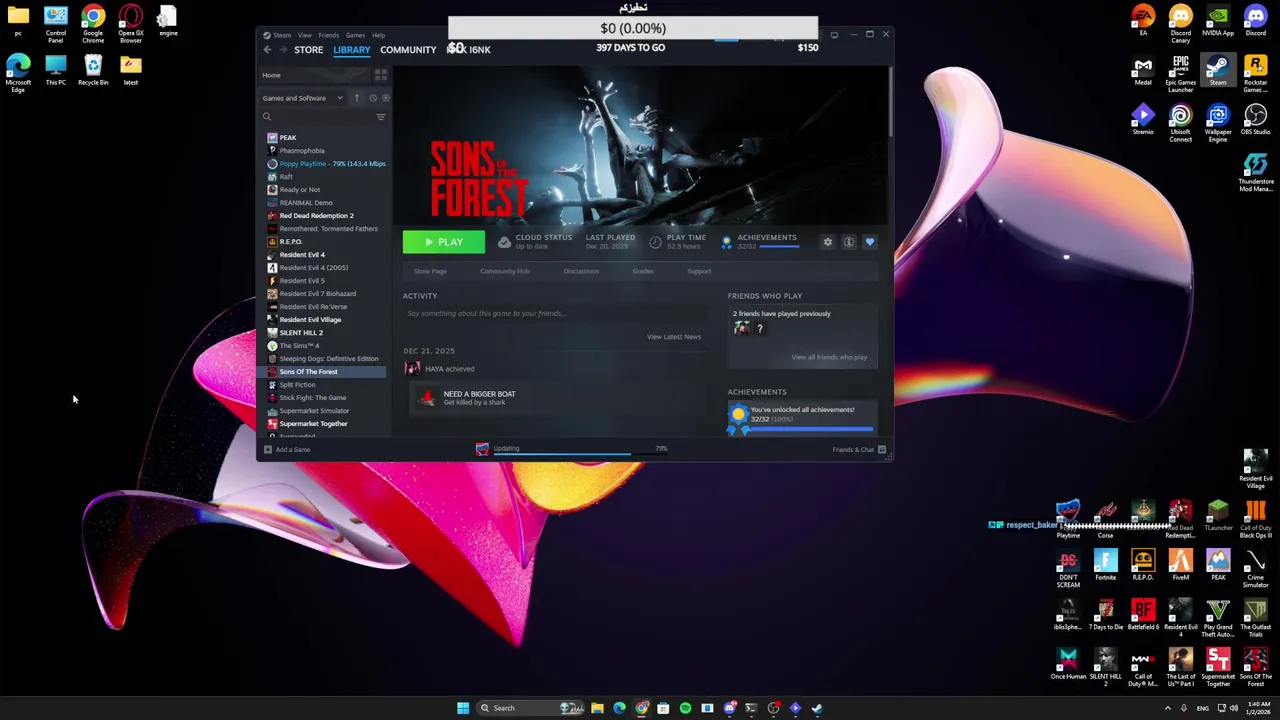Open Battlefield 6 desktop shortcut

1143,615
